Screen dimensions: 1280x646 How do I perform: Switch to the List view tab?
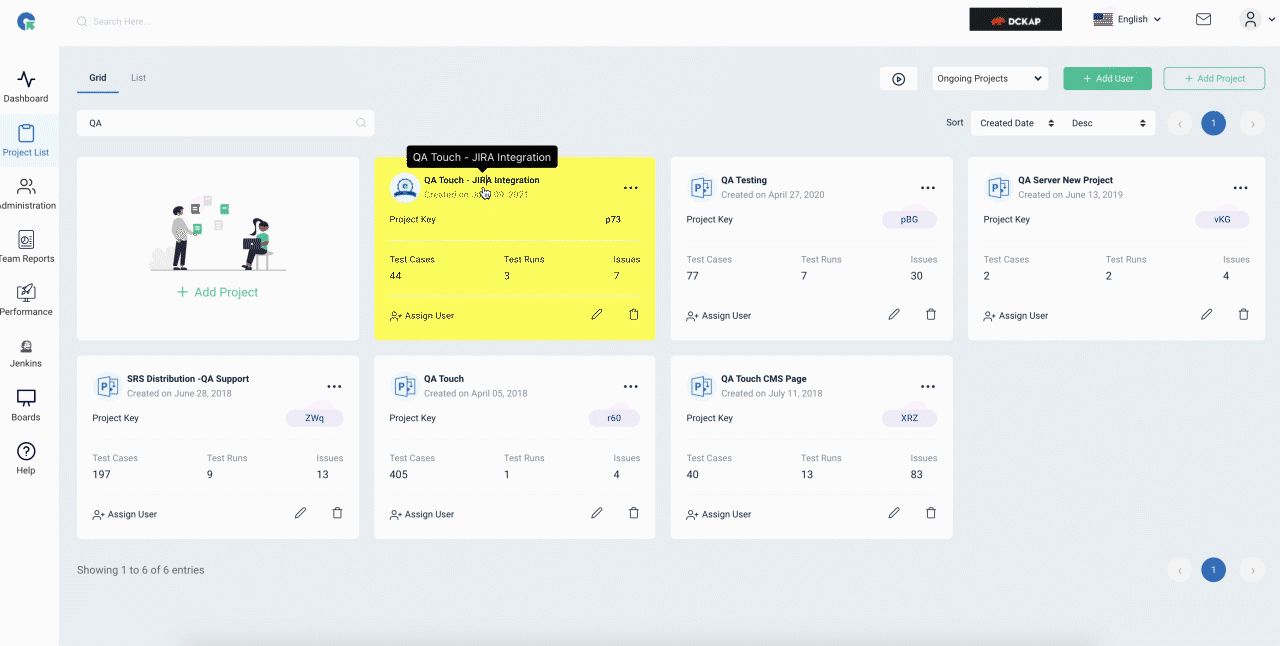pos(139,77)
